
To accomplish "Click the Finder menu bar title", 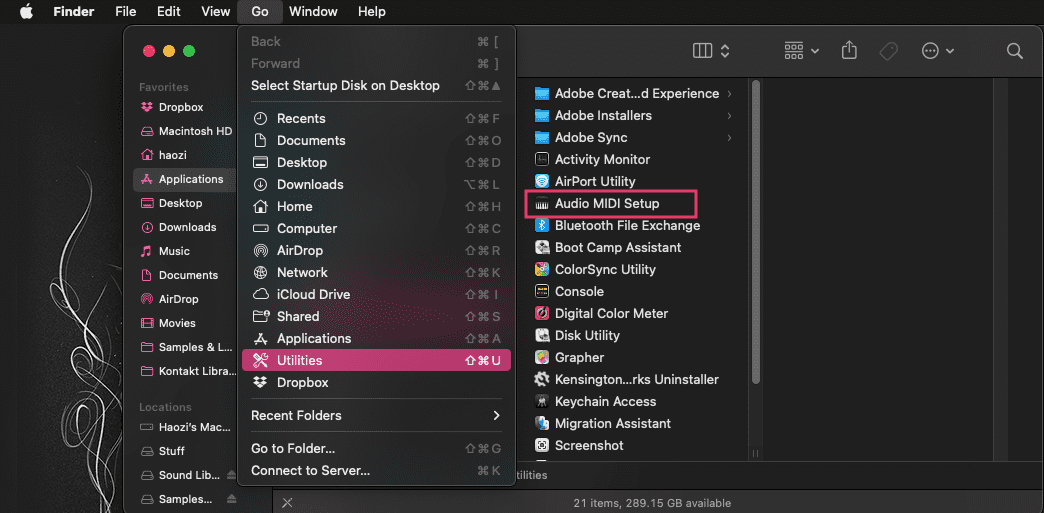I will coord(74,11).
